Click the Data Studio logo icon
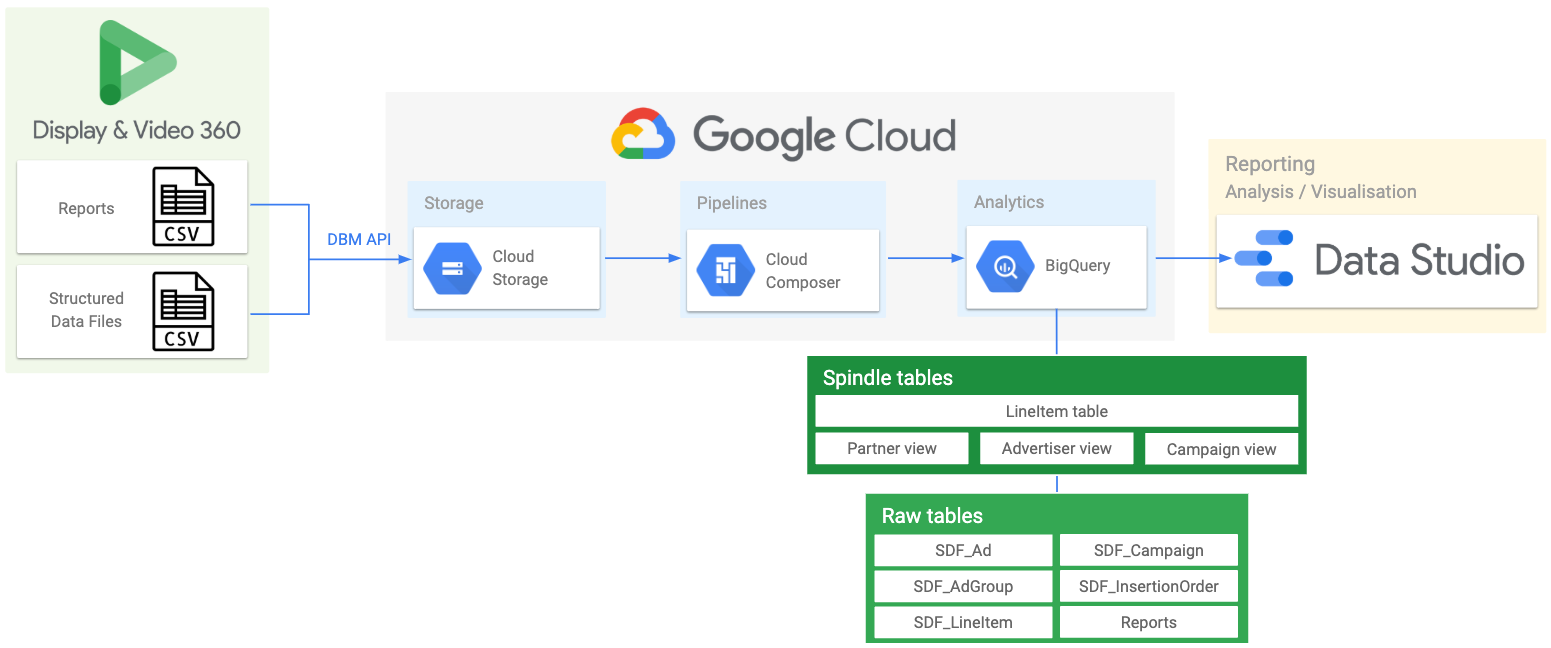The image size is (1551, 648). tap(1264, 258)
